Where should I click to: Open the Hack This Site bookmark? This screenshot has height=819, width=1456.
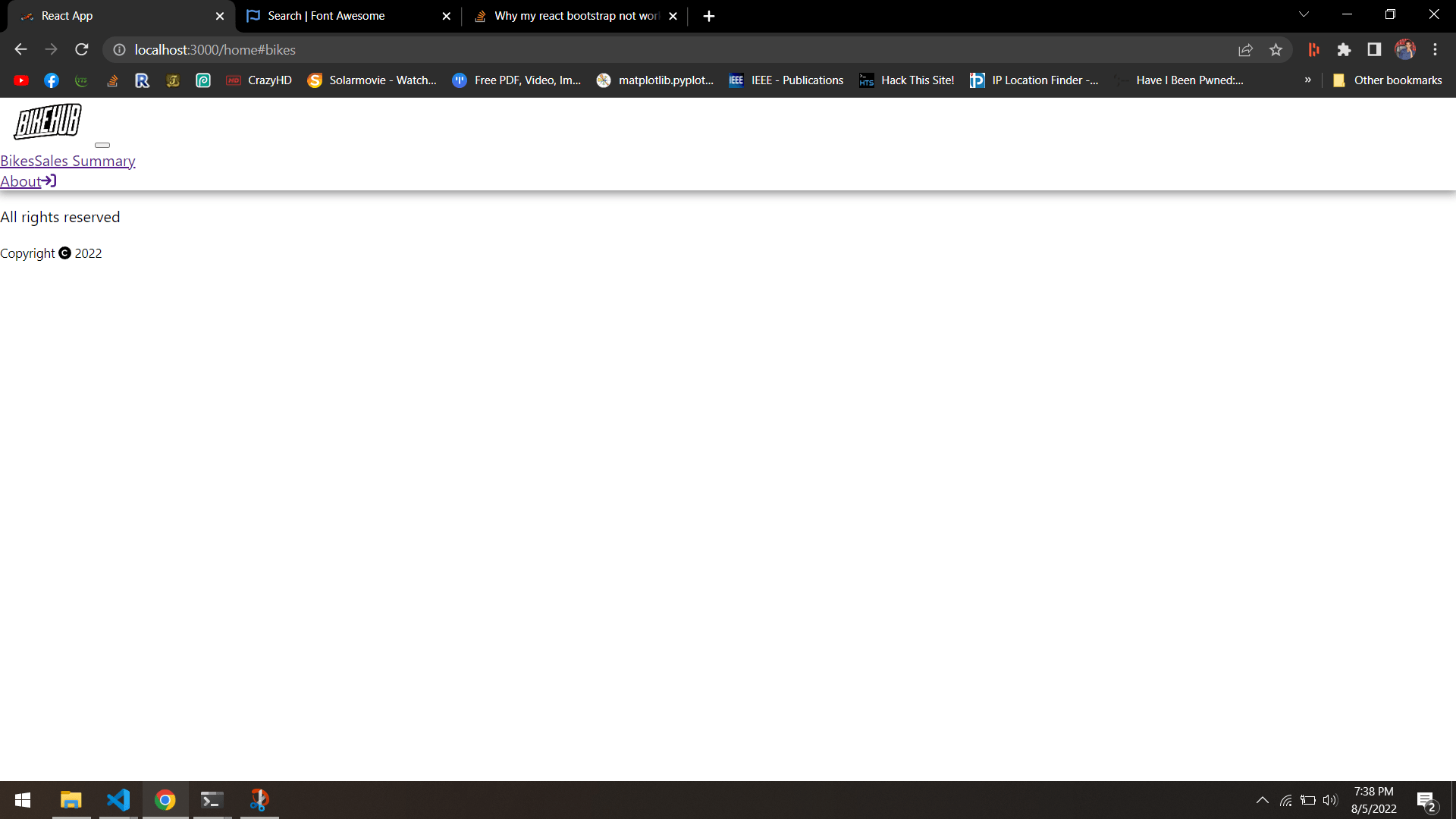(907, 80)
